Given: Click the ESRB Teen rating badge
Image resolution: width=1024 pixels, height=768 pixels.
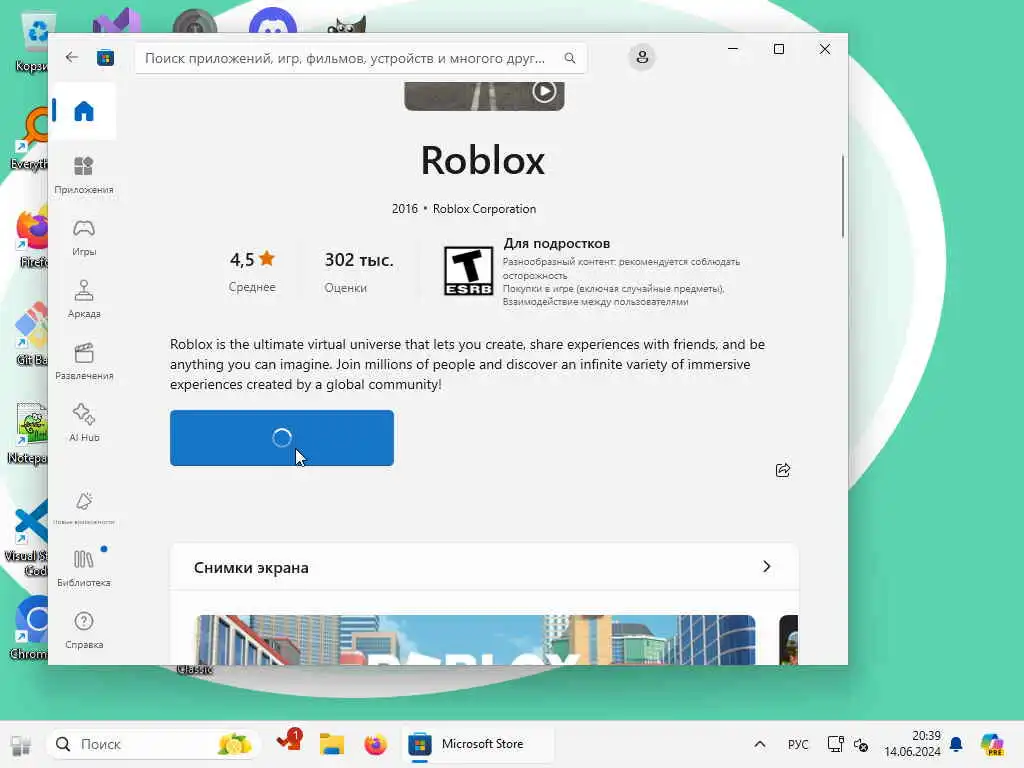Looking at the screenshot, I should (468, 271).
